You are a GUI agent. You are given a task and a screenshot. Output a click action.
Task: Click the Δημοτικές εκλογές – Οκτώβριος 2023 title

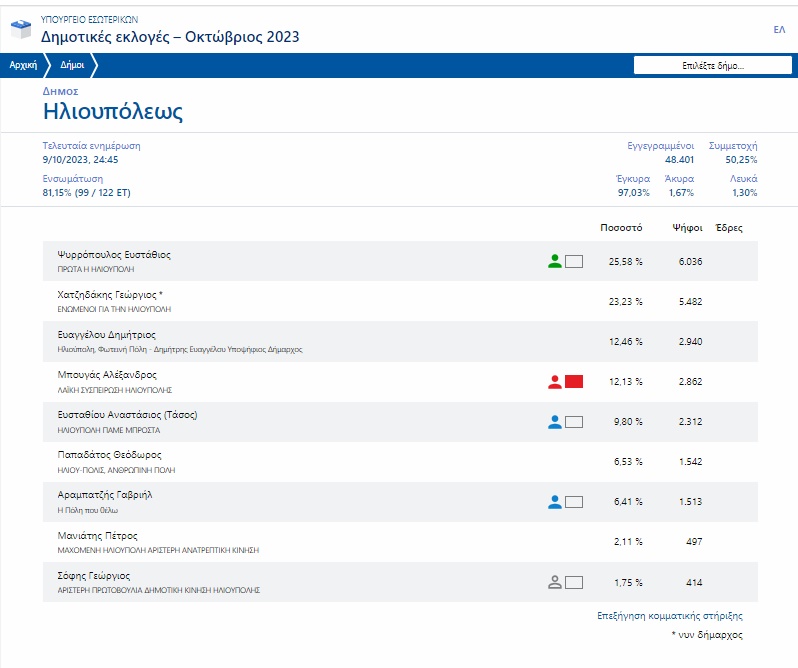170,37
